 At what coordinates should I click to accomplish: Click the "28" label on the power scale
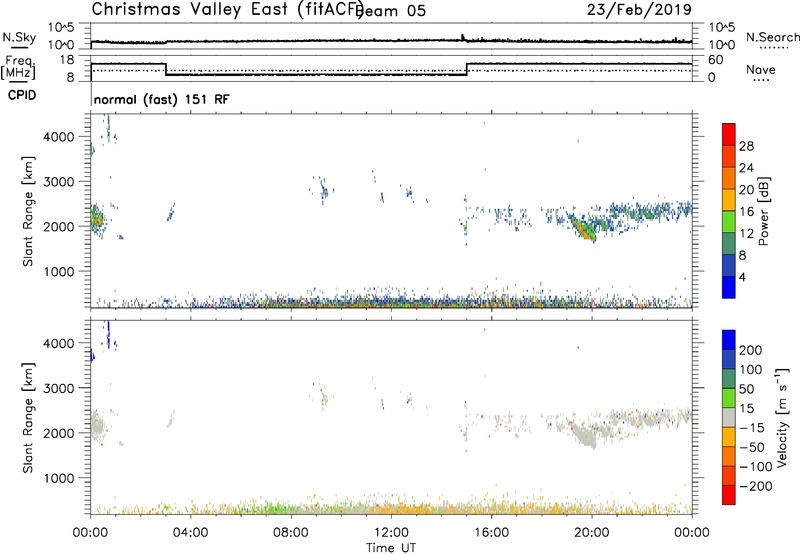click(x=746, y=146)
